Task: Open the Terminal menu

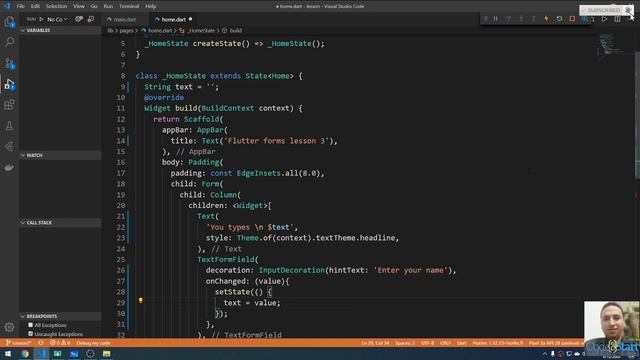Action: coord(129,6)
